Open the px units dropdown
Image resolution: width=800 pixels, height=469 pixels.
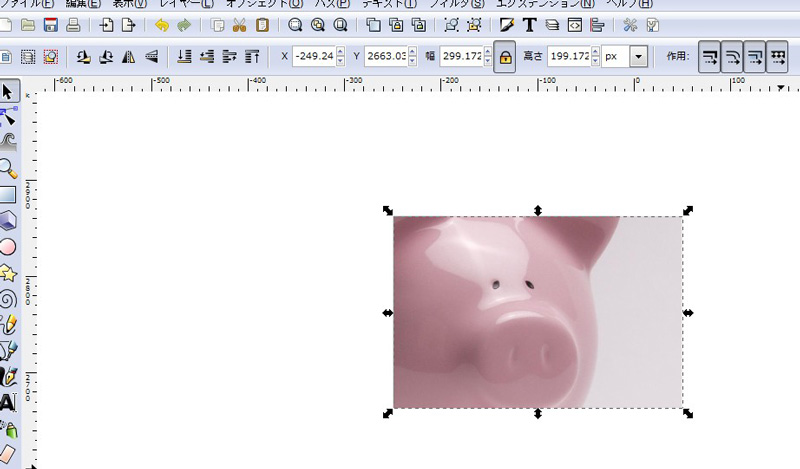point(639,57)
